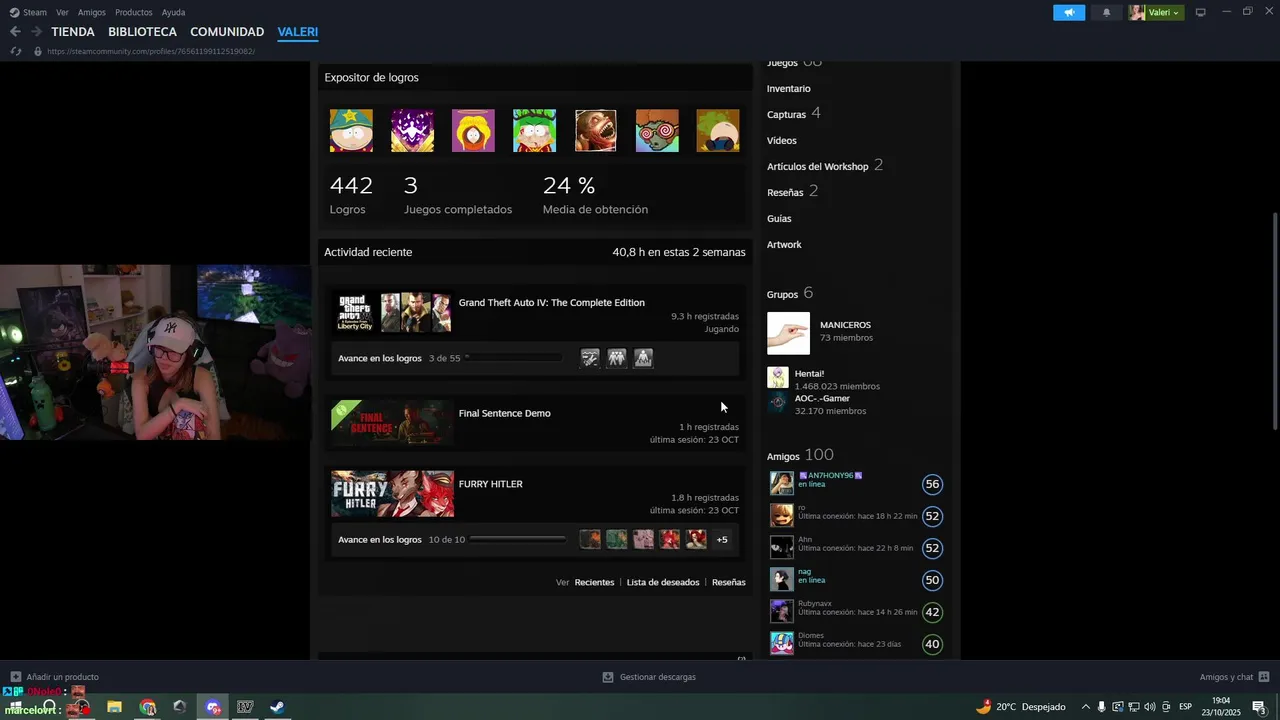This screenshot has height=720, width=1280.
Task: Open the Artwork sidebar link
Action: point(784,245)
